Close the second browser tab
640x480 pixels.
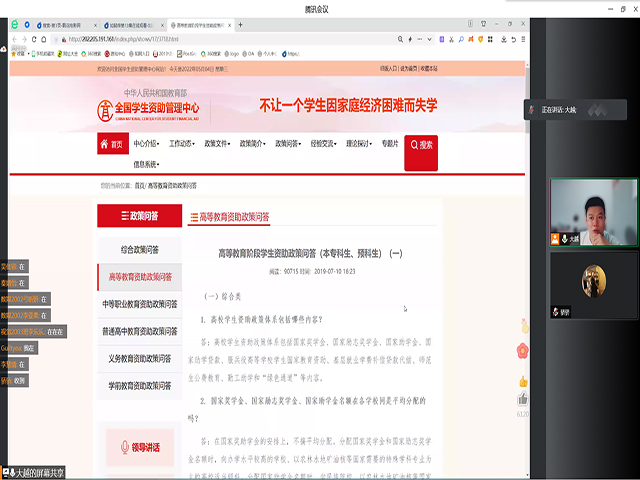(162, 25)
